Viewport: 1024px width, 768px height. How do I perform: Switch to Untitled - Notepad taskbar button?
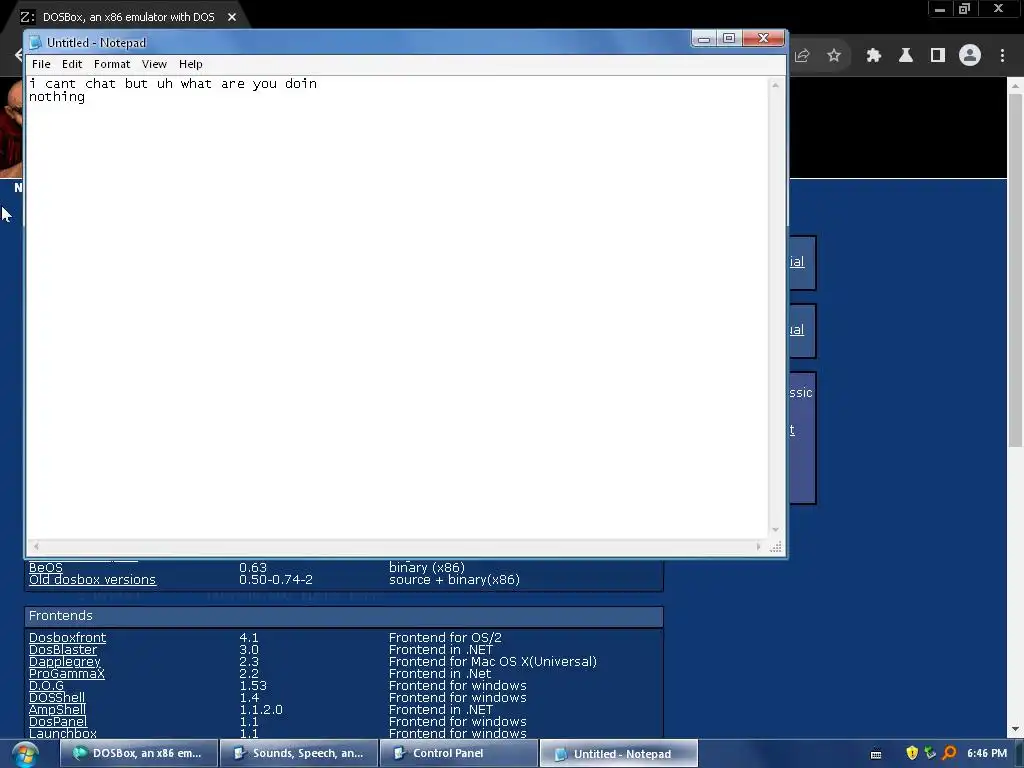click(x=618, y=754)
